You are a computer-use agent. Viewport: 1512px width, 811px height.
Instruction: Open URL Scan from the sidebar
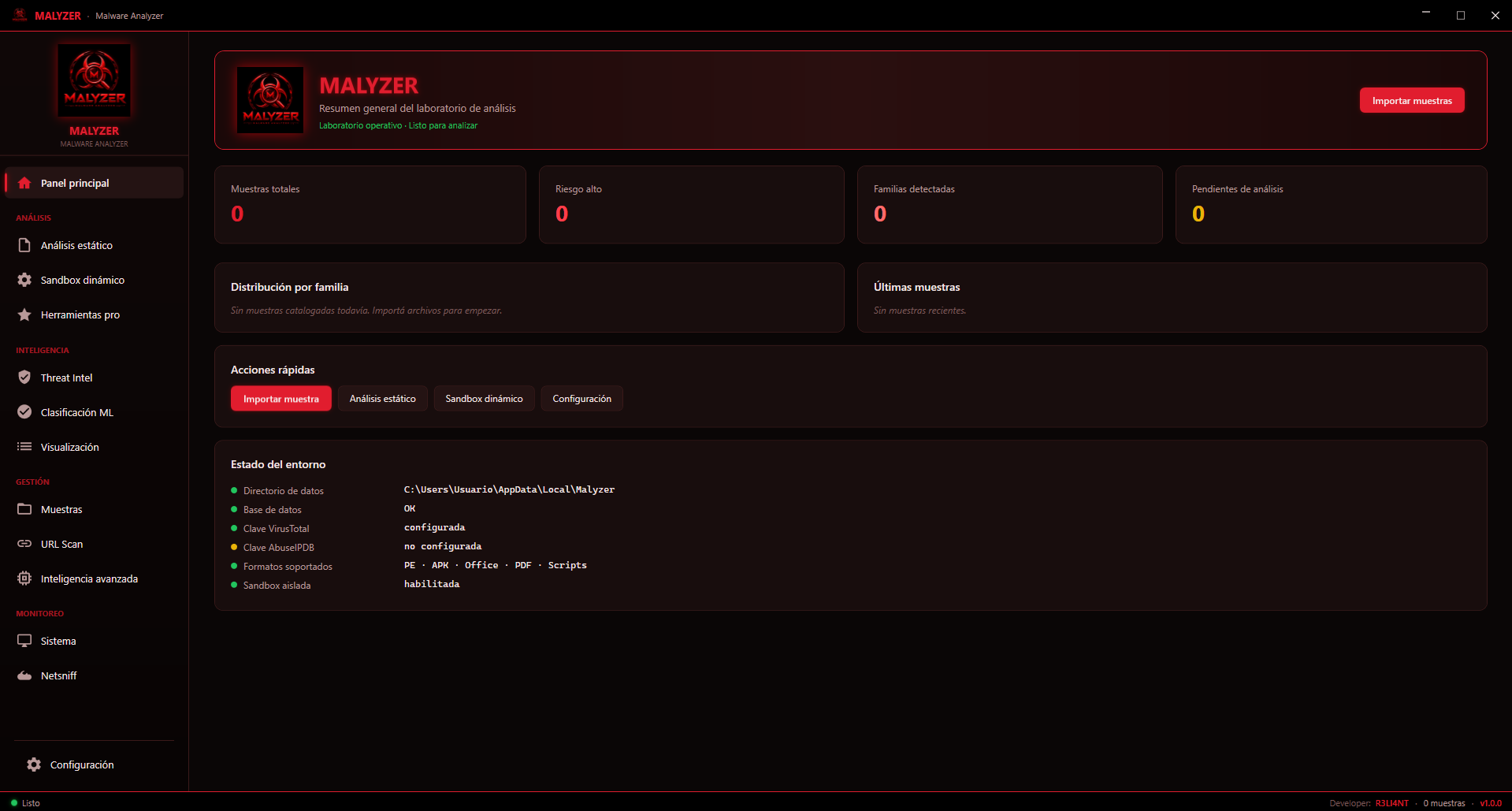click(x=94, y=544)
